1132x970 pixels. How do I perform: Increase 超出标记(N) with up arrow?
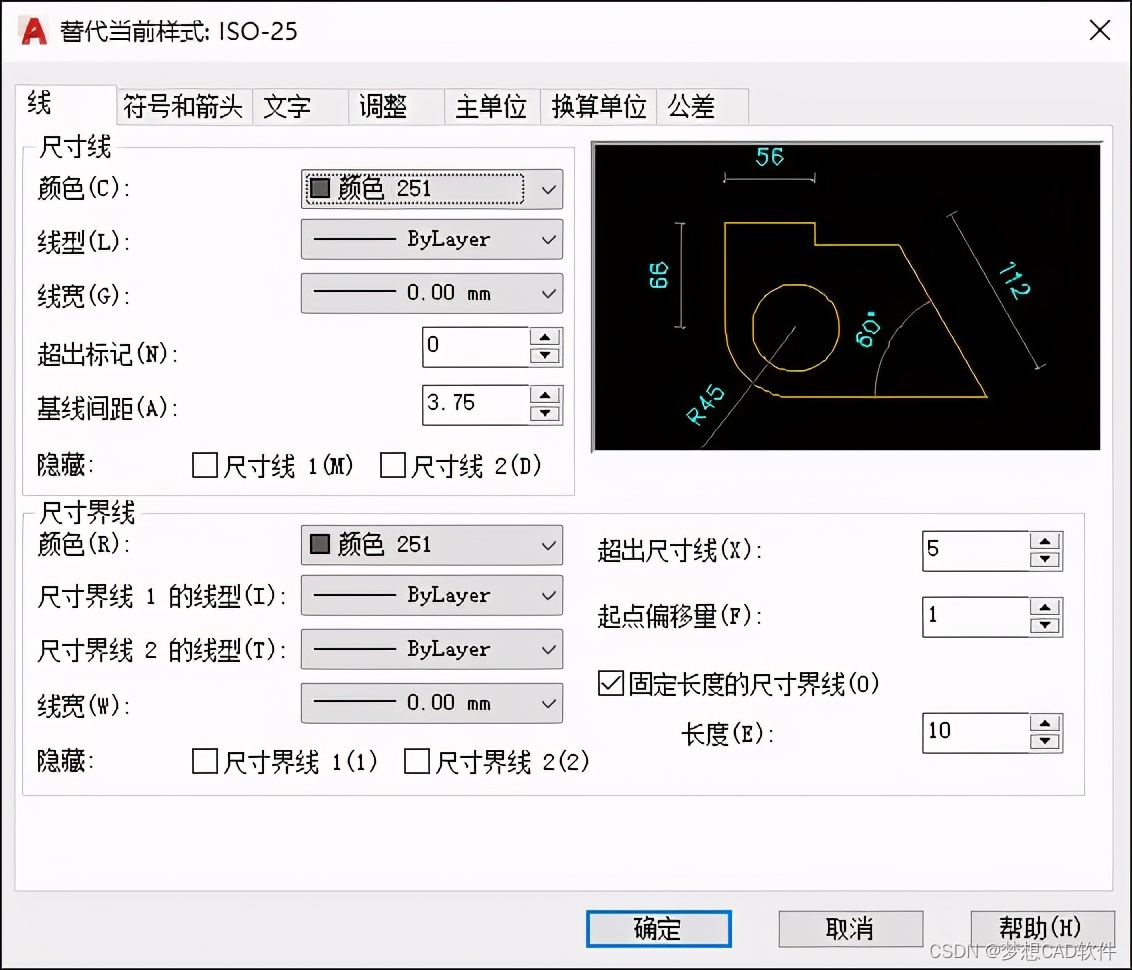(545, 337)
